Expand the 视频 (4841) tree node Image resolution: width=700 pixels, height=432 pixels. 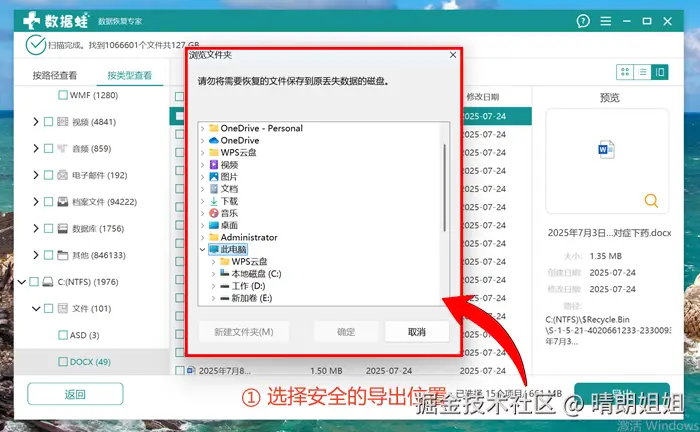(x=36, y=122)
